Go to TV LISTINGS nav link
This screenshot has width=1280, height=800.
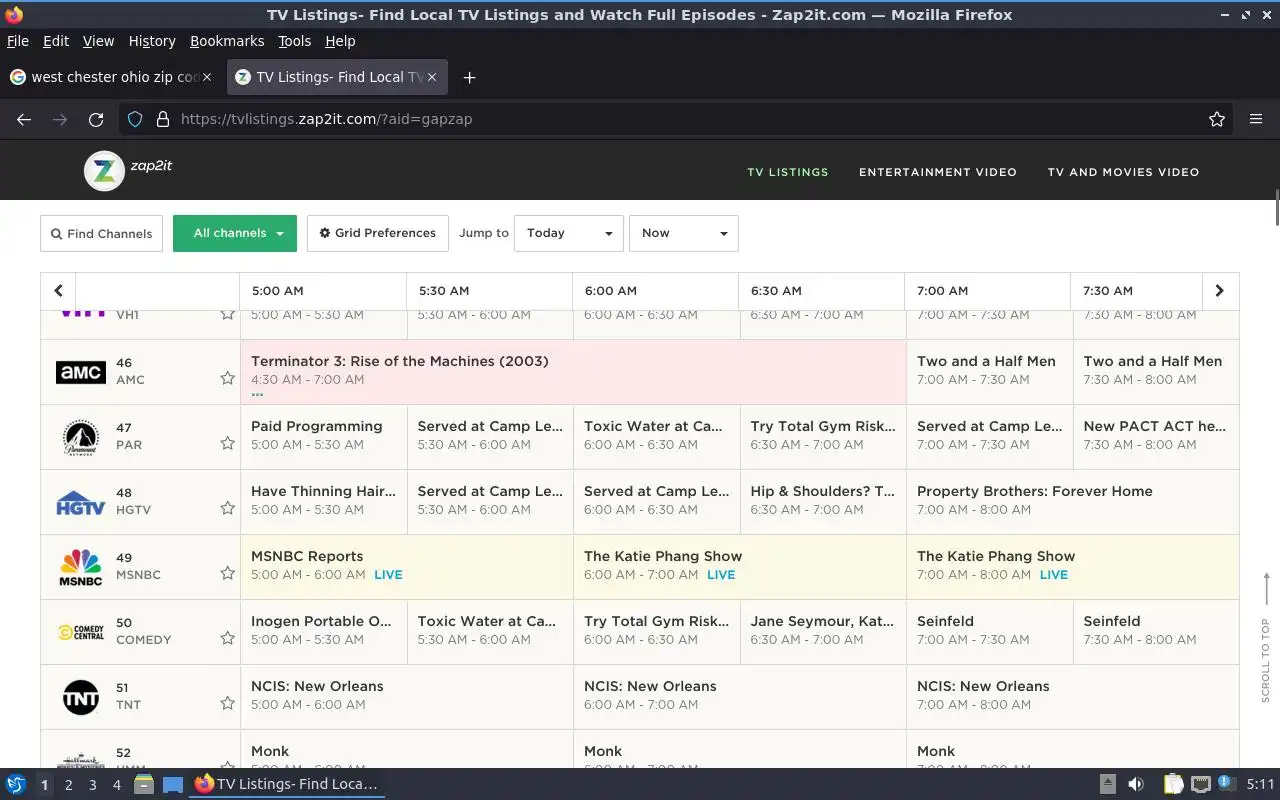[x=788, y=172]
